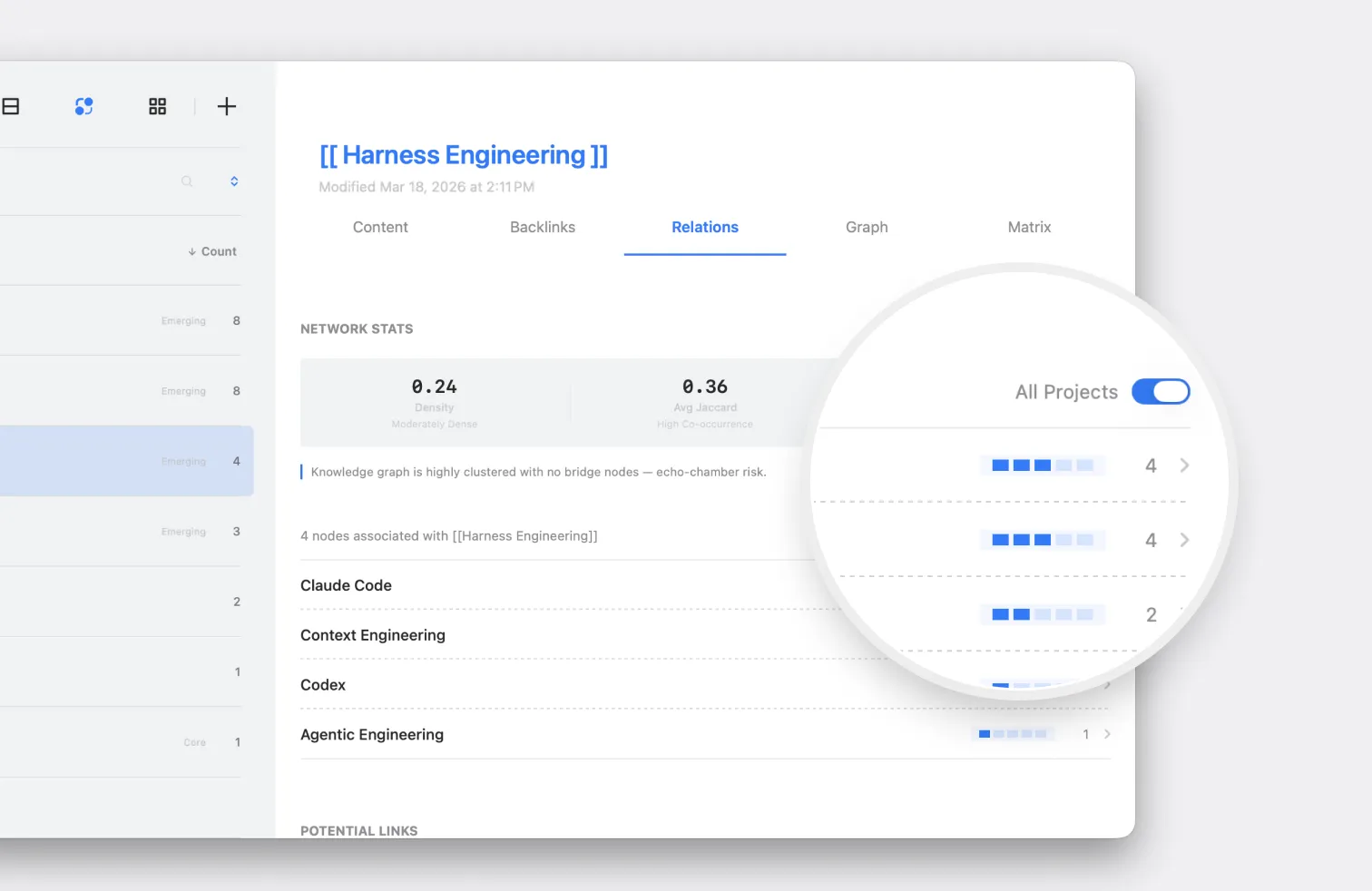Open the Context Engineering node

(x=373, y=635)
